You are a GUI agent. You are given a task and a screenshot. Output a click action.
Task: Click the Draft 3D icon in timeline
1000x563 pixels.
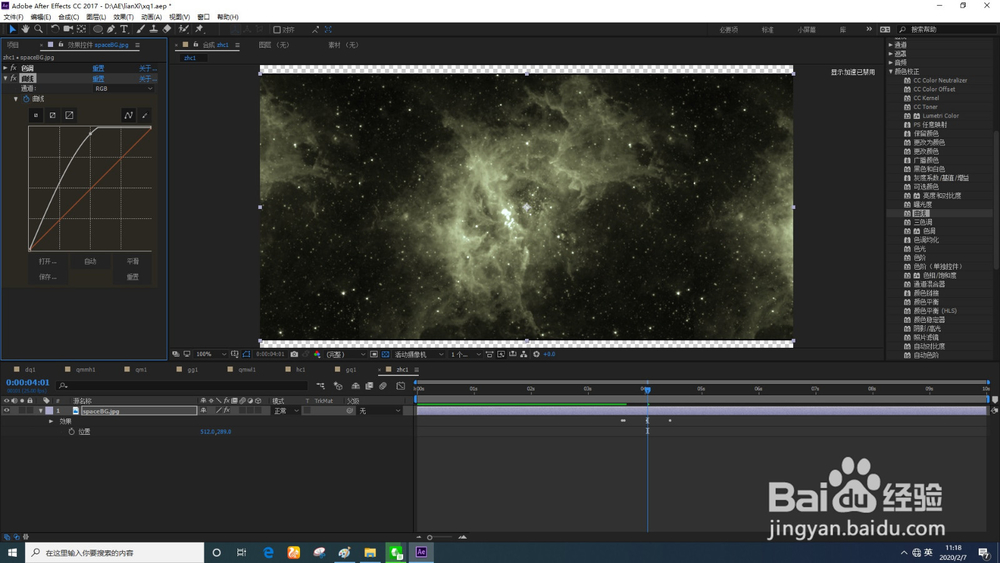pyautogui.click(x=338, y=386)
